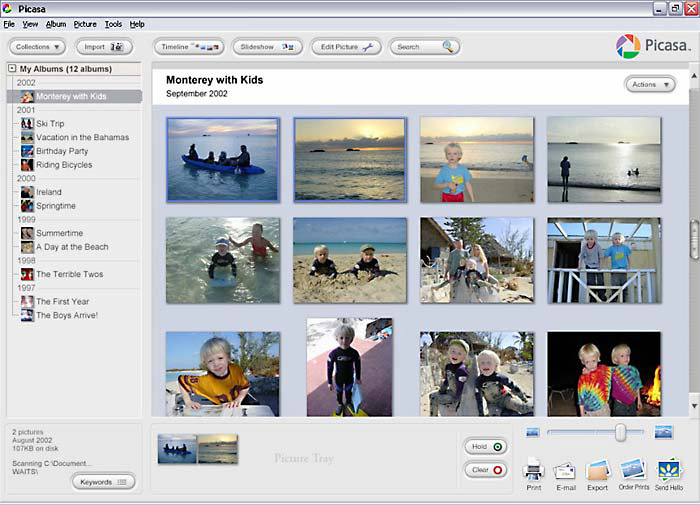700x505 pixels.
Task: Open the Tools menu
Action: click(113, 24)
